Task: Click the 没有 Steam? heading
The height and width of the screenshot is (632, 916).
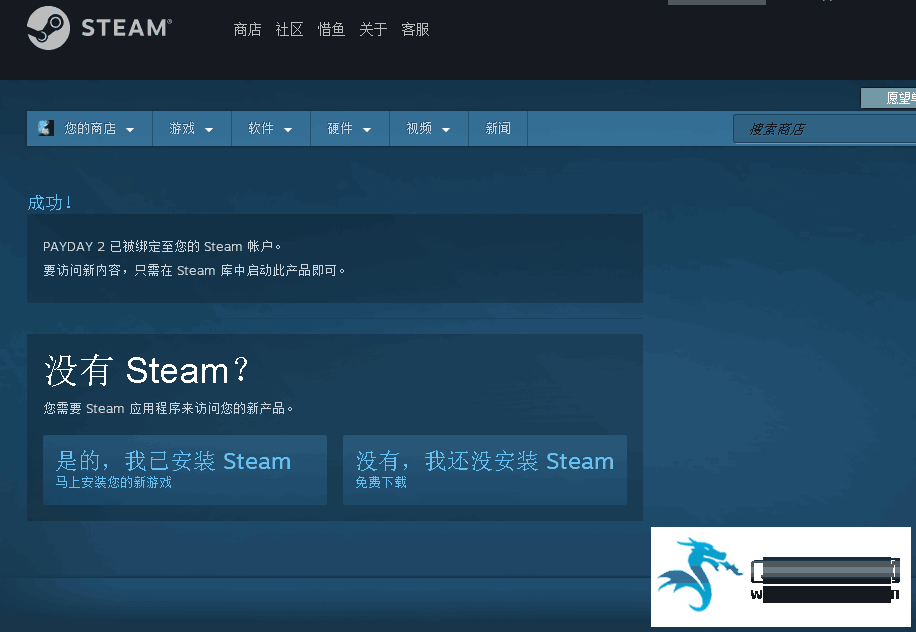Action: click(x=147, y=370)
